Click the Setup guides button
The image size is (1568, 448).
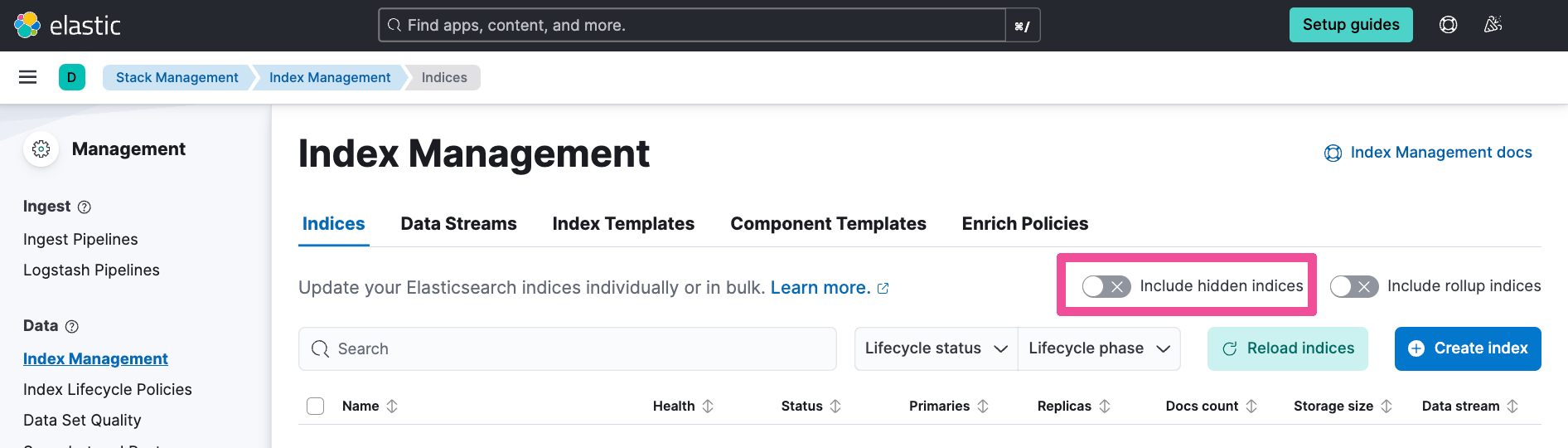1351,25
